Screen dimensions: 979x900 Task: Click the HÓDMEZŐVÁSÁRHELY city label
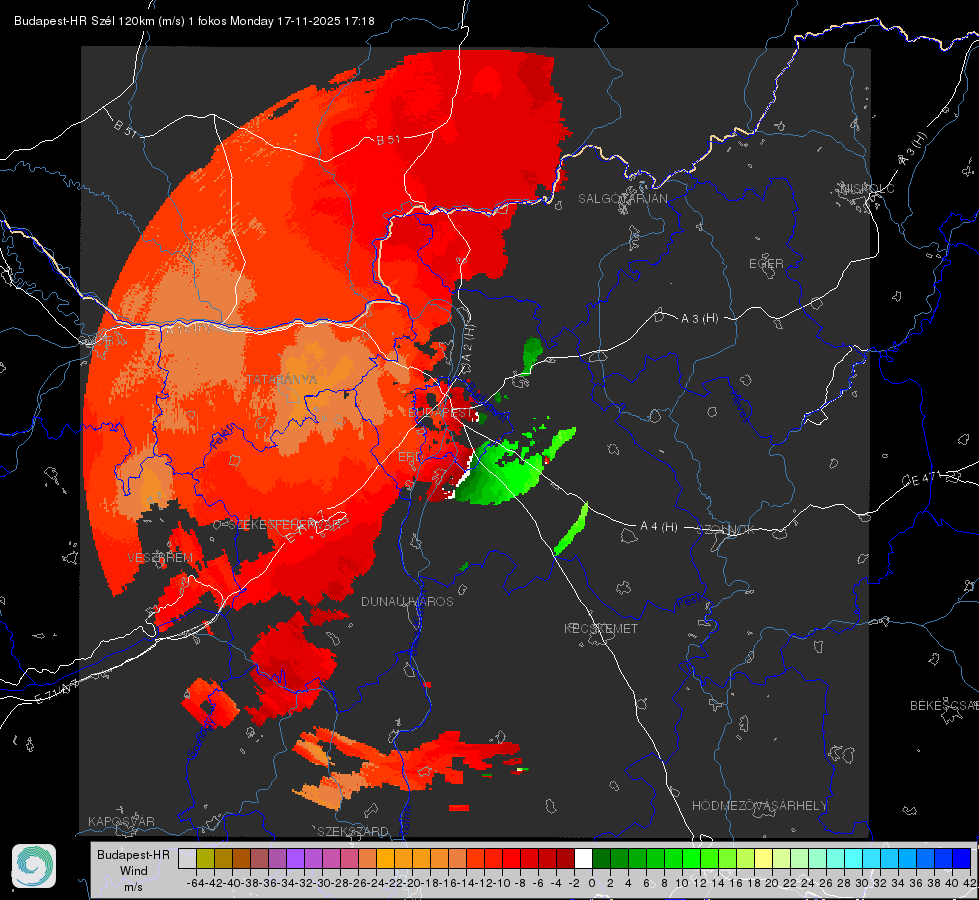[x=759, y=806]
